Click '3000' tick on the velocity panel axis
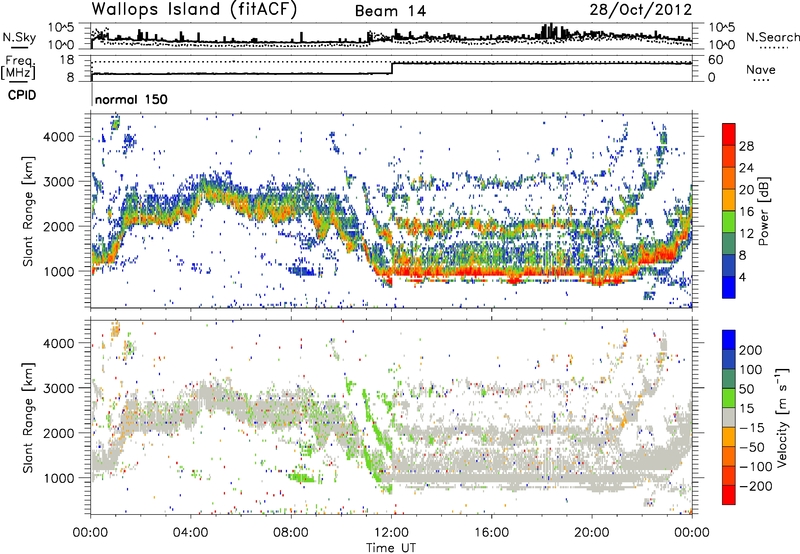800x554 pixels. point(58,388)
